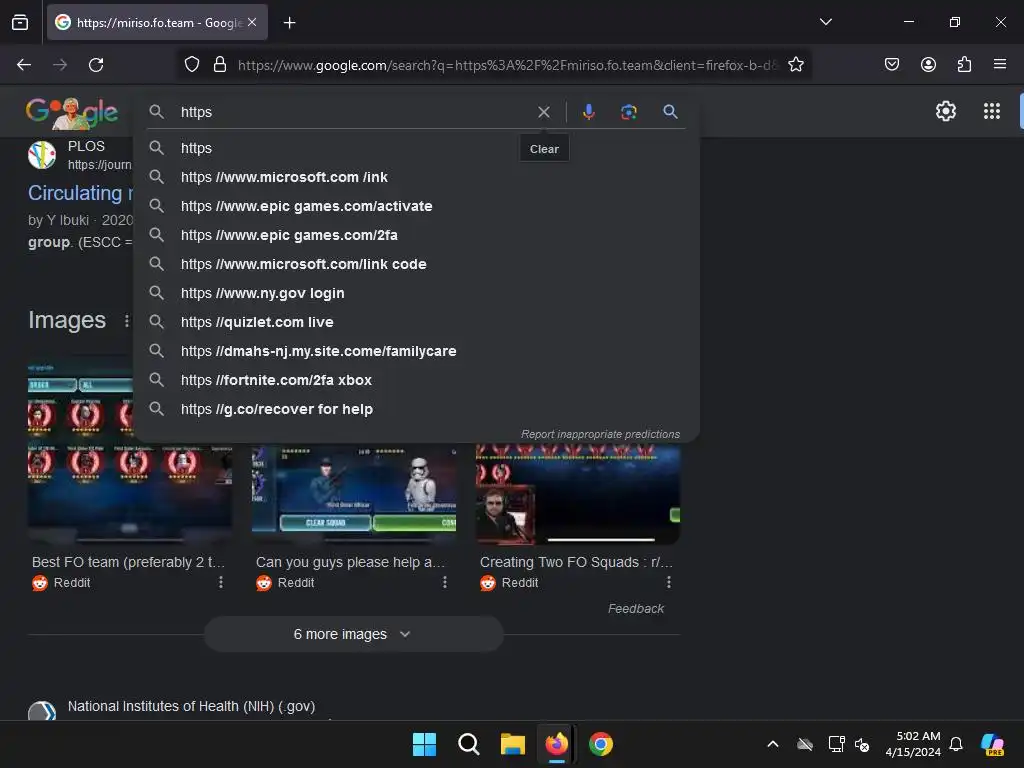Image resolution: width=1024 pixels, height=768 pixels.
Task: Pick the fortnite.com/2fa xbox suggestion
Action: (x=416, y=380)
